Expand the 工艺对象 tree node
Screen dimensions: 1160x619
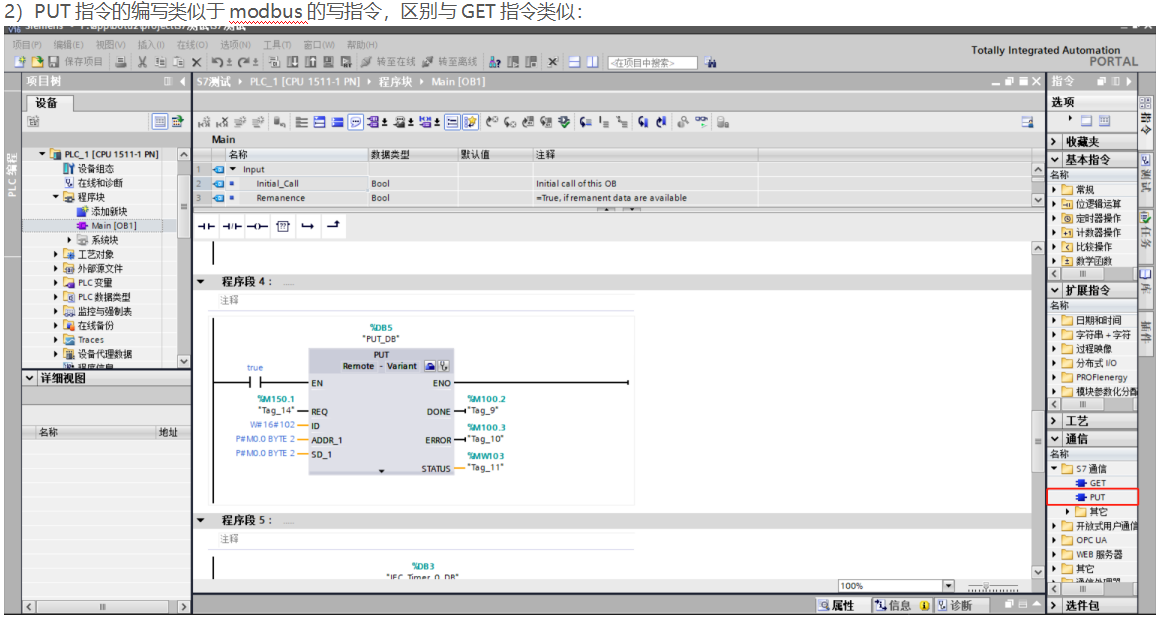click(x=55, y=254)
